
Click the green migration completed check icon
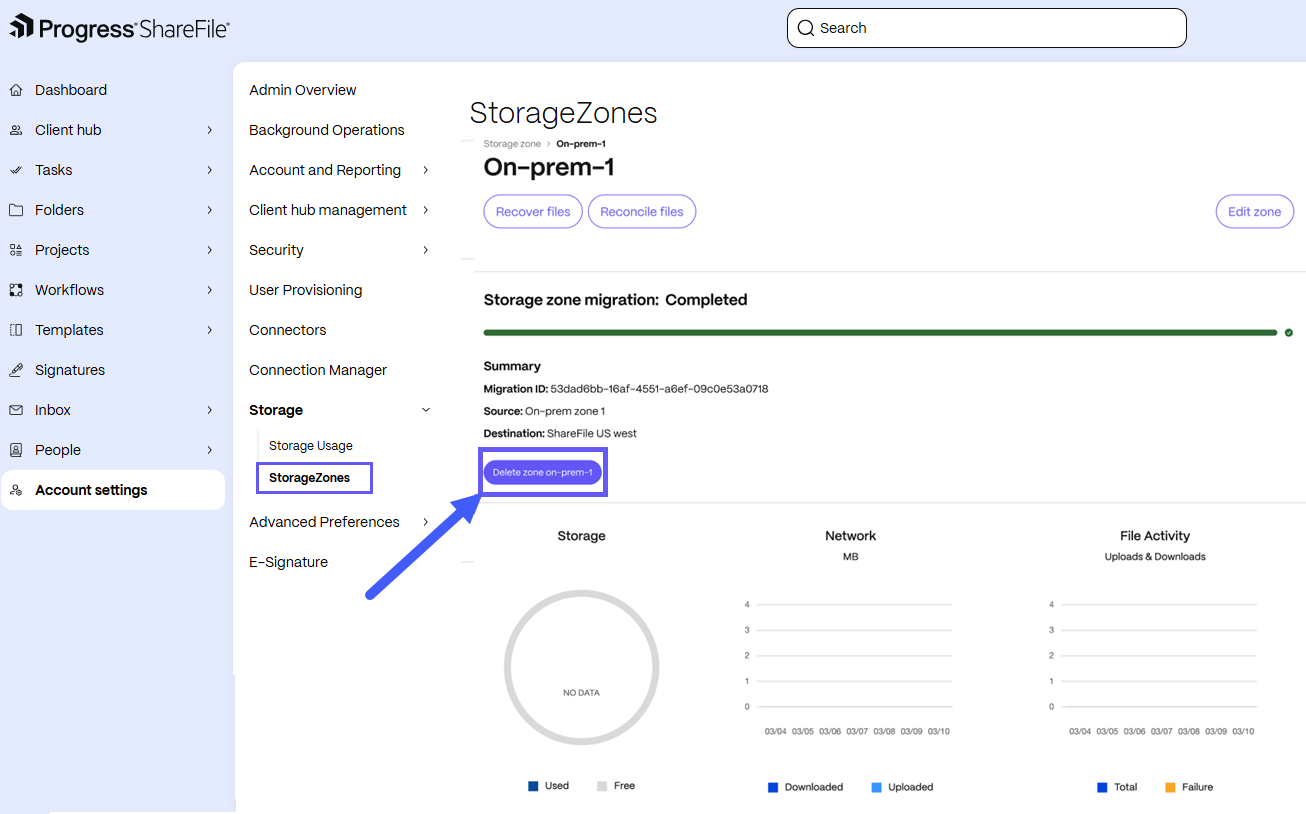(x=1289, y=332)
